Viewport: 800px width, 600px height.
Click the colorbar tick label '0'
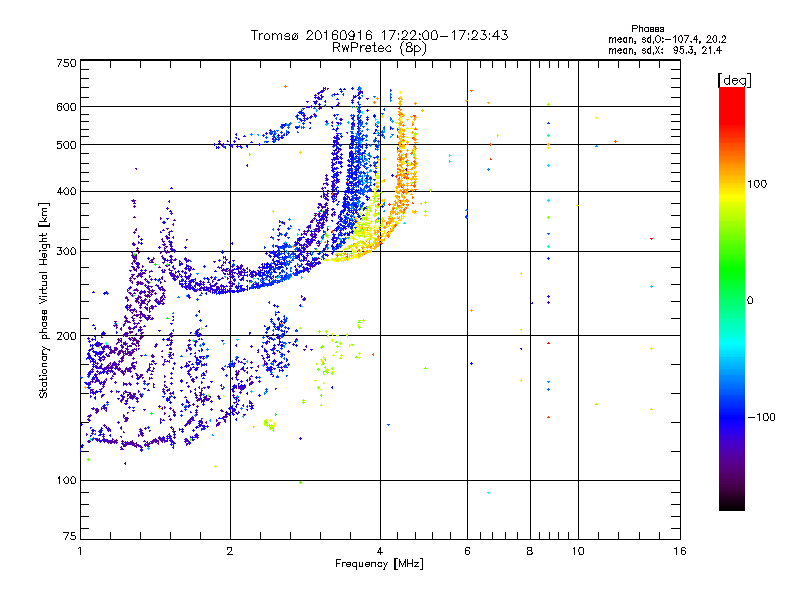[750, 301]
